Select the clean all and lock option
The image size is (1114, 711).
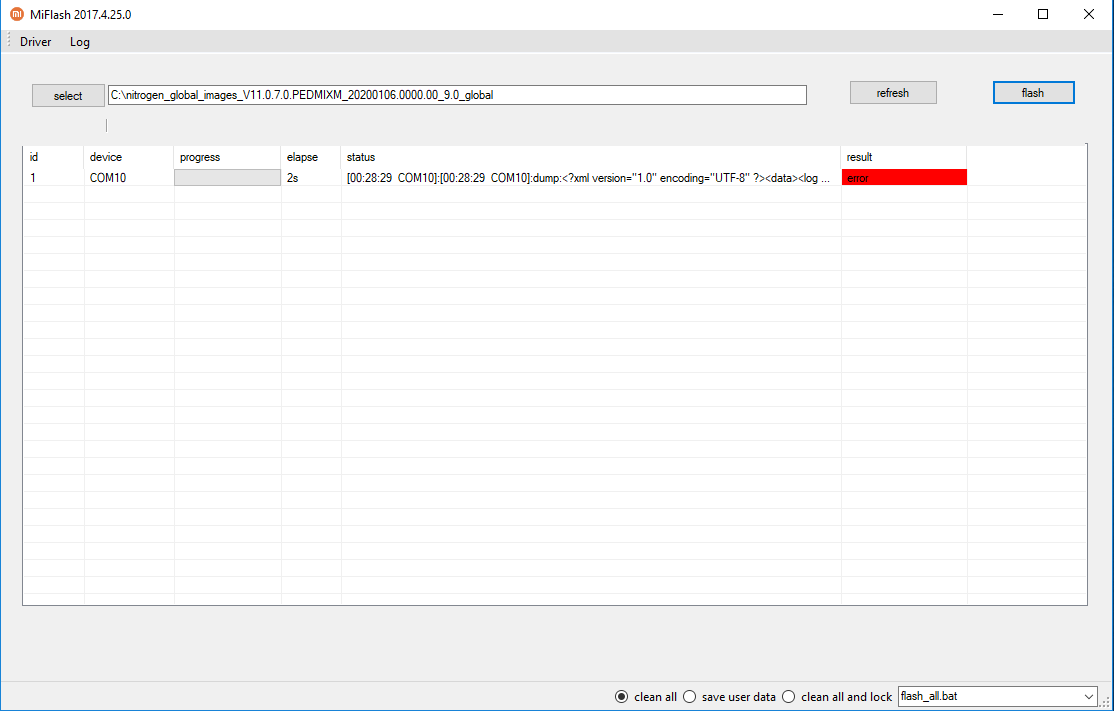tap(837, 697)
